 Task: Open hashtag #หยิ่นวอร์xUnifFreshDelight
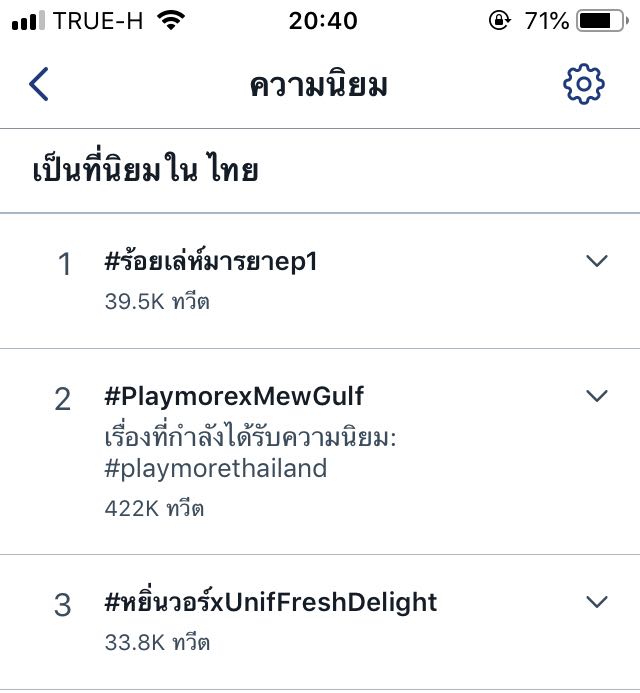coord(270,601)
